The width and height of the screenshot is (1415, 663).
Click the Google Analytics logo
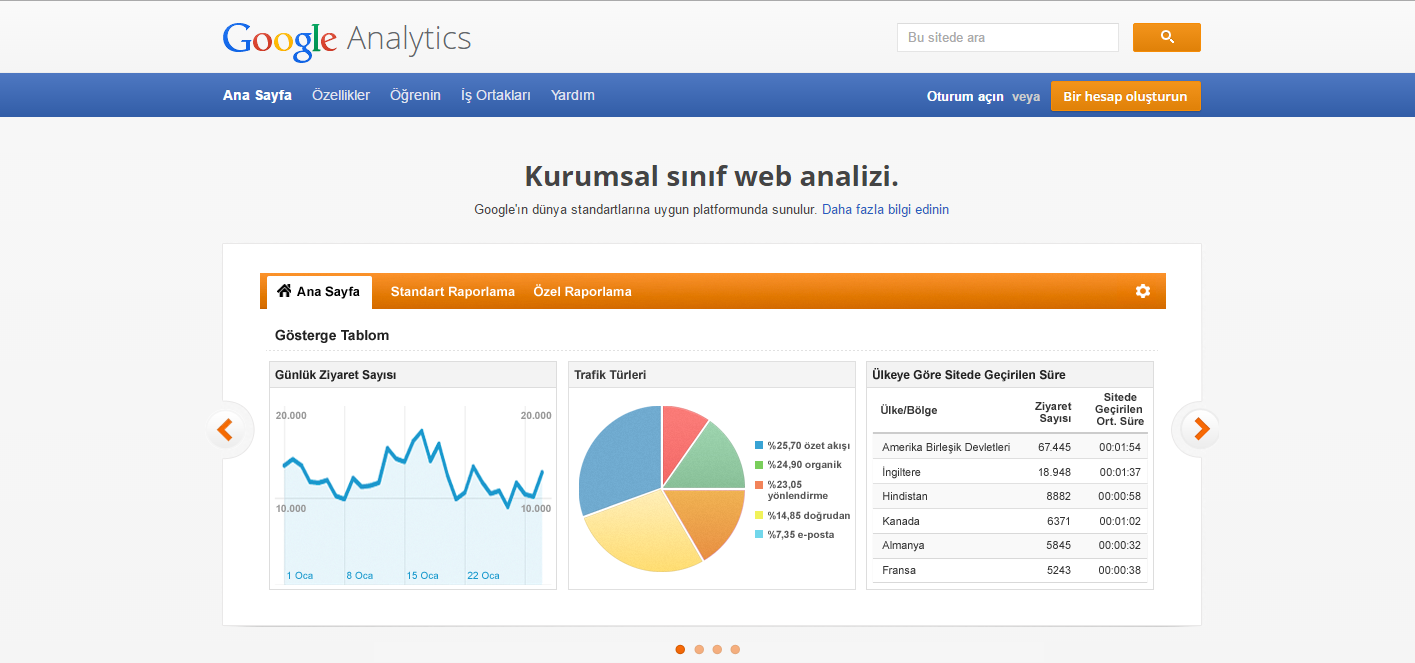(x=346, y=39)
